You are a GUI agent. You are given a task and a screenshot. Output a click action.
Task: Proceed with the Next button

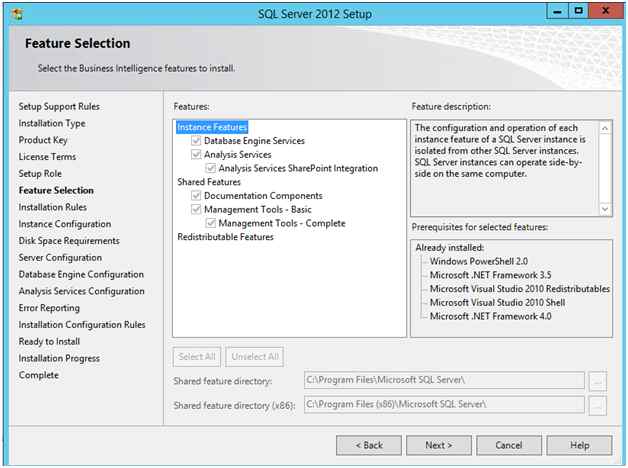(x=439, y=445)
